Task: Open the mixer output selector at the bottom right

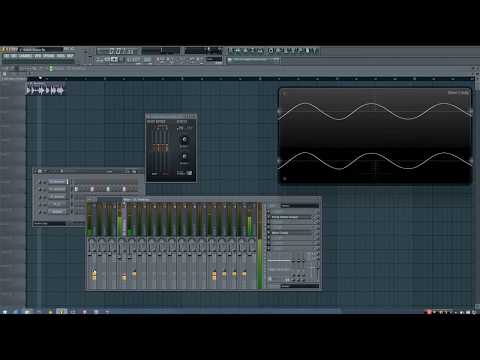Action: [299, 286]
